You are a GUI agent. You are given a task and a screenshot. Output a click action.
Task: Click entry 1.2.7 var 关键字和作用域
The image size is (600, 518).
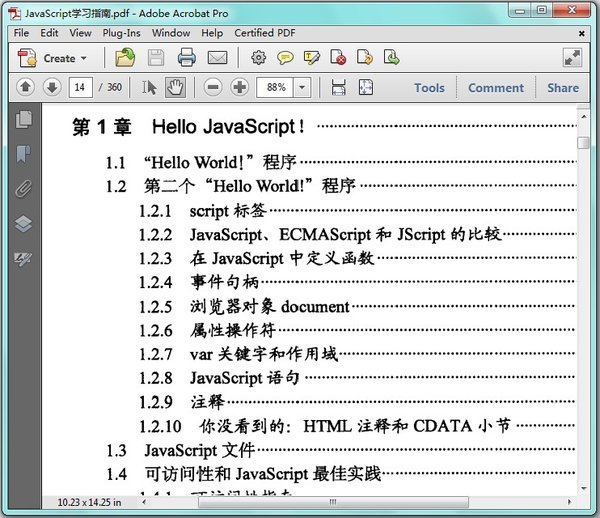(239, 354)
